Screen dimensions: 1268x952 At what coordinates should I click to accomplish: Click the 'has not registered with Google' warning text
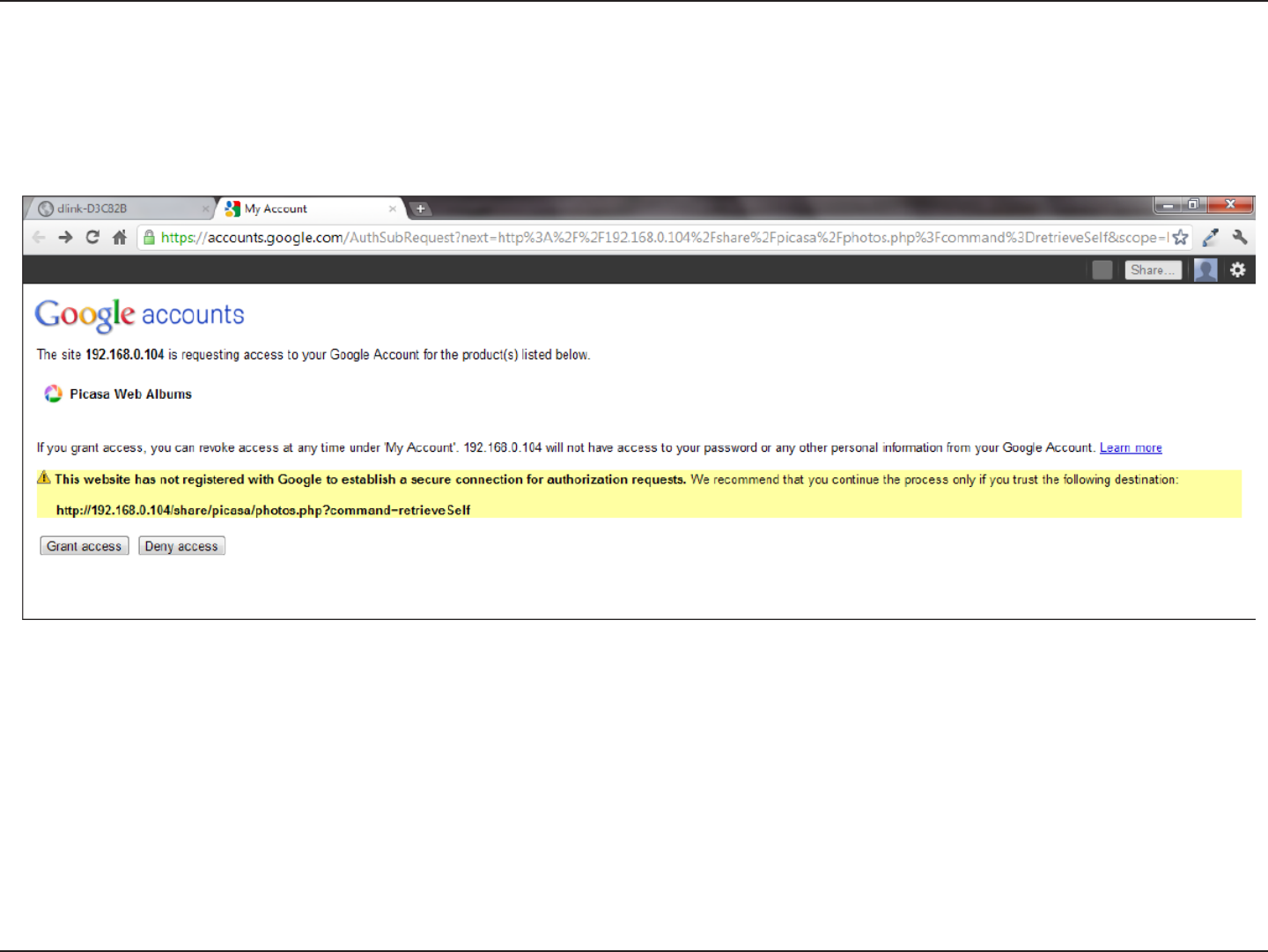(x=370, y=479)
